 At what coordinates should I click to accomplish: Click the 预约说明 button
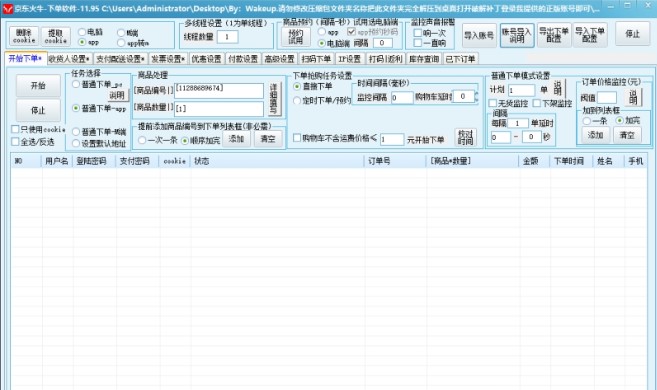295,36
